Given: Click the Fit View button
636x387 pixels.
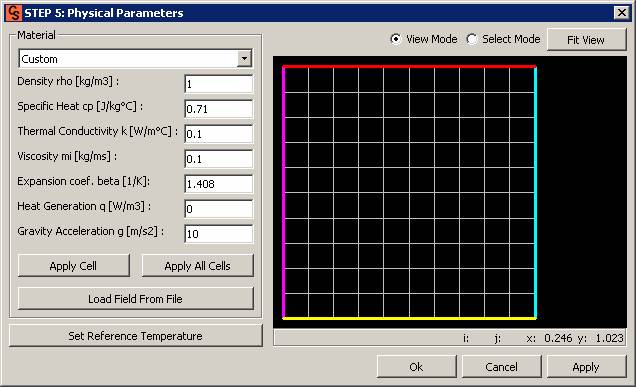Looking at the screenshot, I should coord(587,39).
